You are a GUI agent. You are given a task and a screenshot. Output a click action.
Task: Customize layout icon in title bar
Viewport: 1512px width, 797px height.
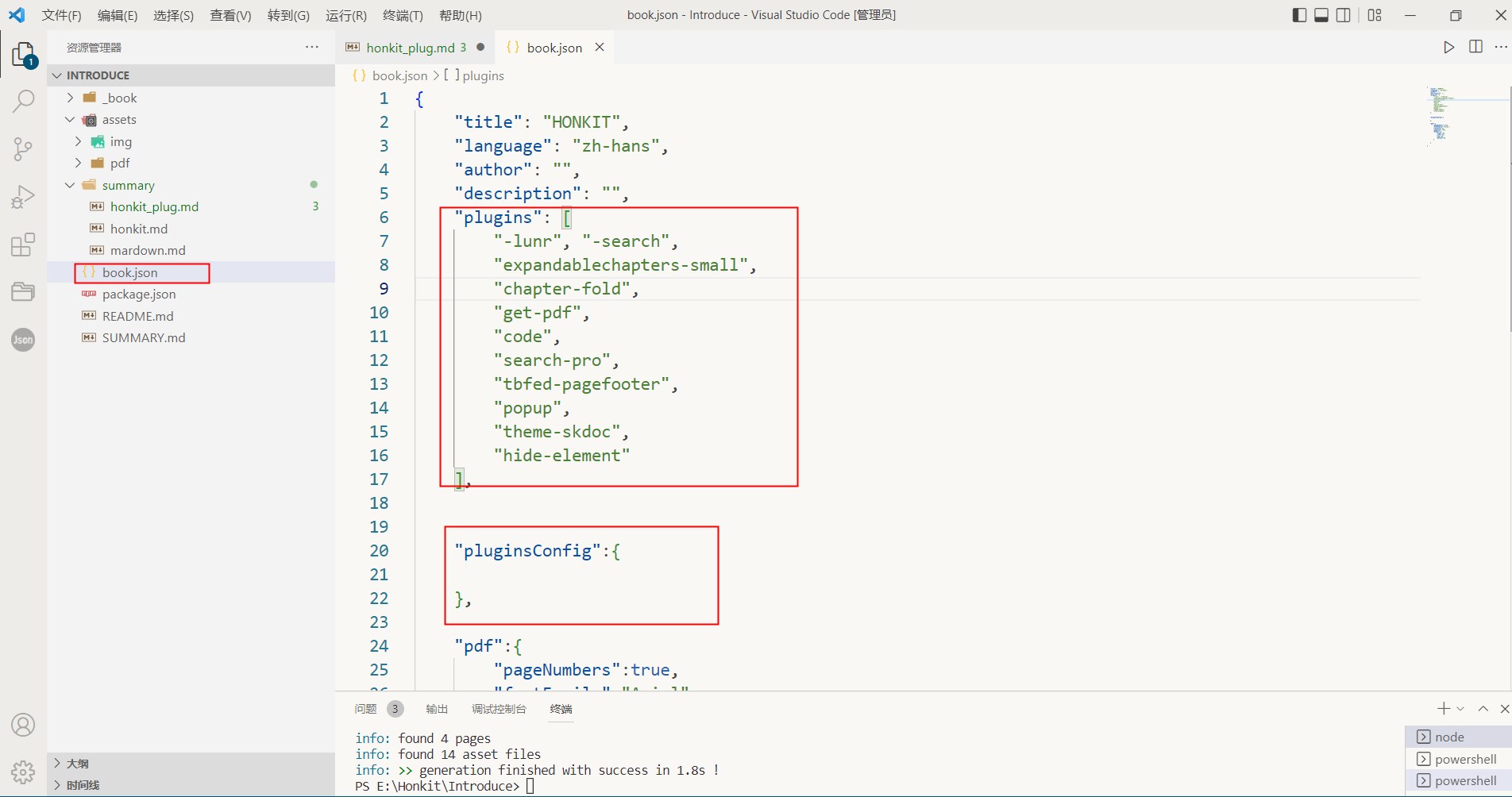coord(1375,15)
